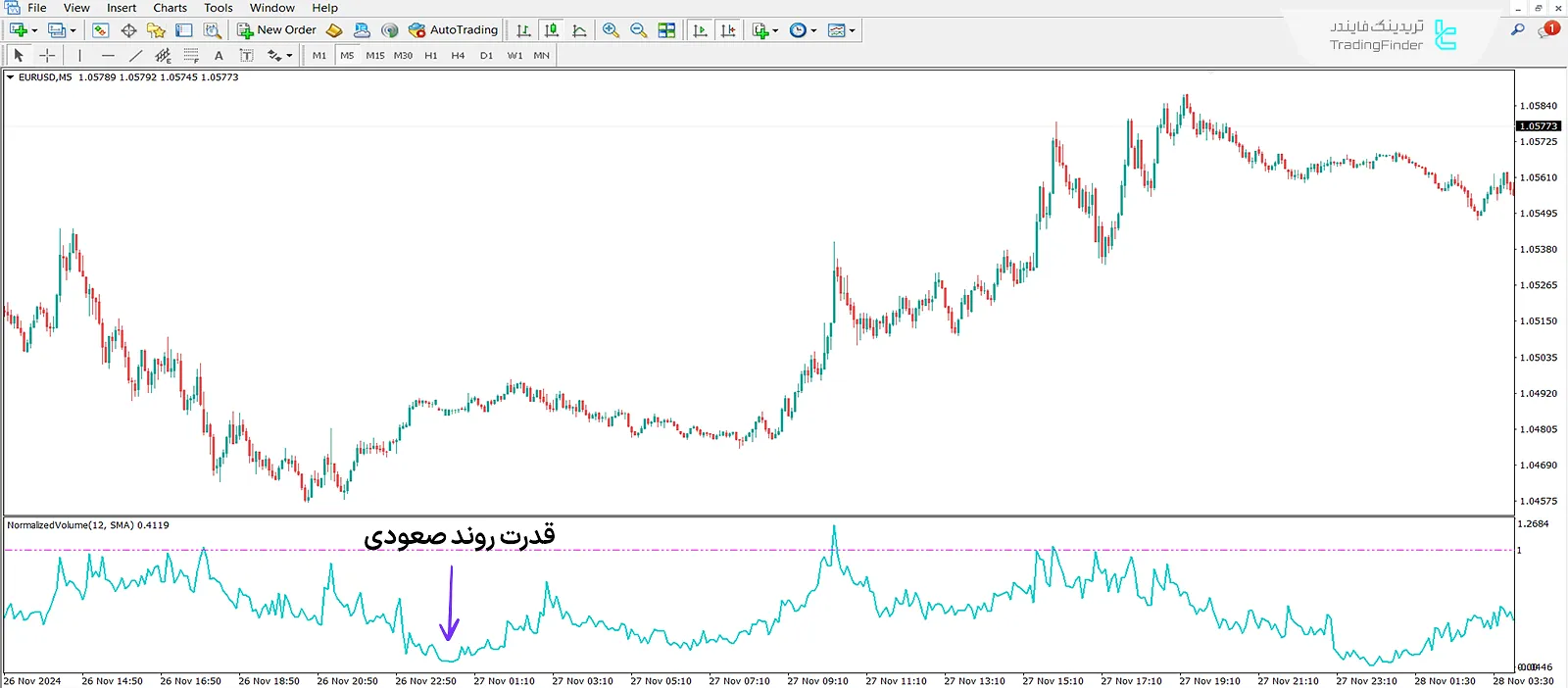The width and height of the screenshot is (1568, 688).
Task: Select the Fibonacci retracement tool
Action: pos(191,56)
